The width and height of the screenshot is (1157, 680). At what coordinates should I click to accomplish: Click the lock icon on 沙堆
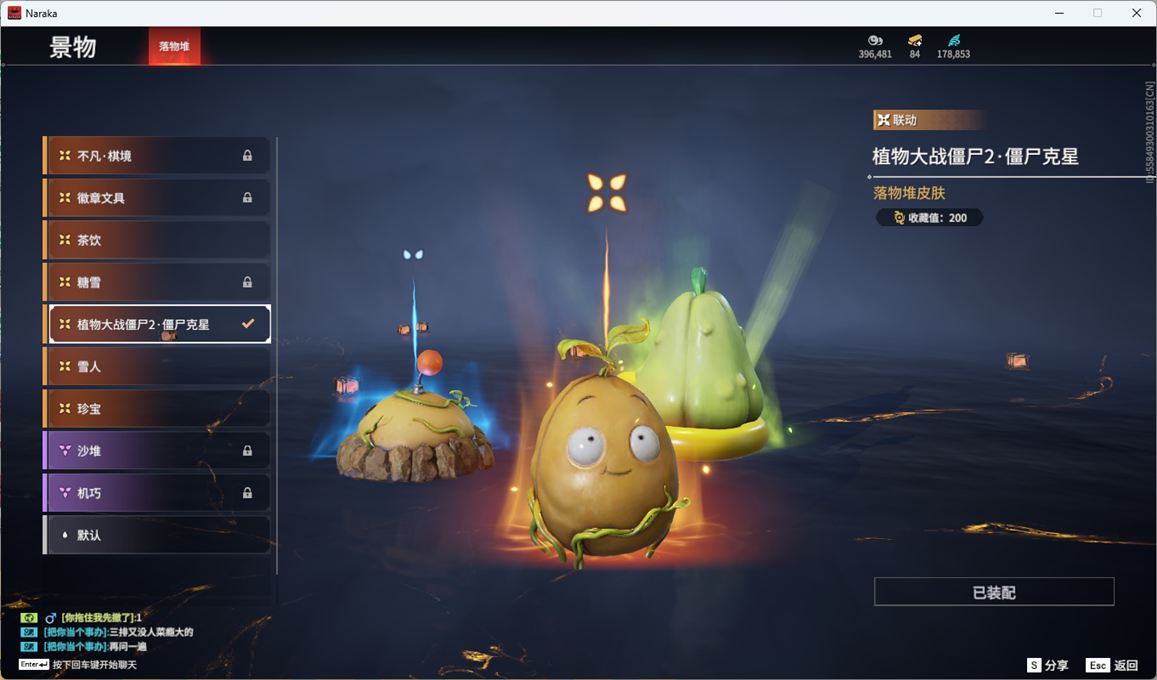(x=247, y=451)
